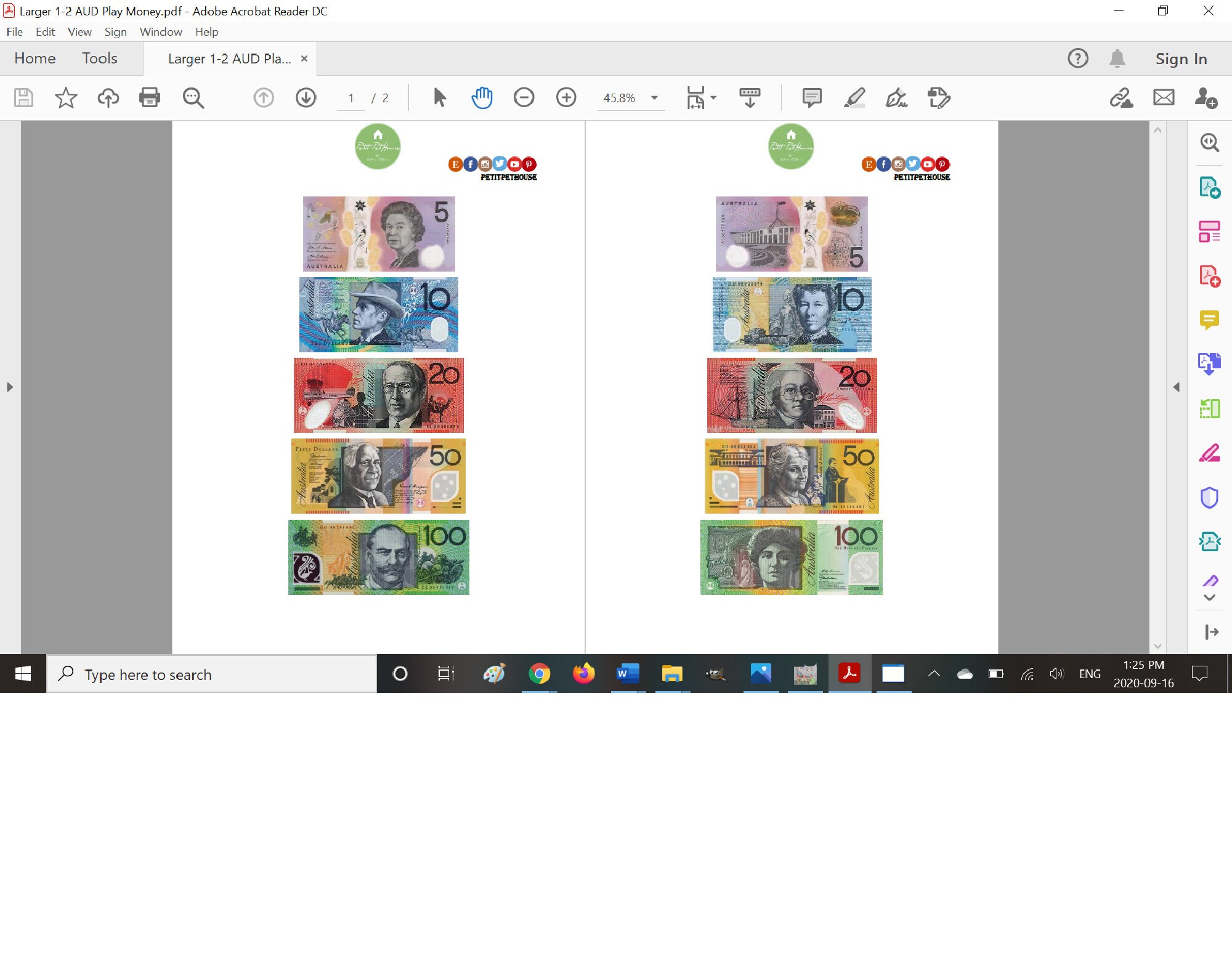
Task: Open the Windows Start menu
Action: pos(23,674)
